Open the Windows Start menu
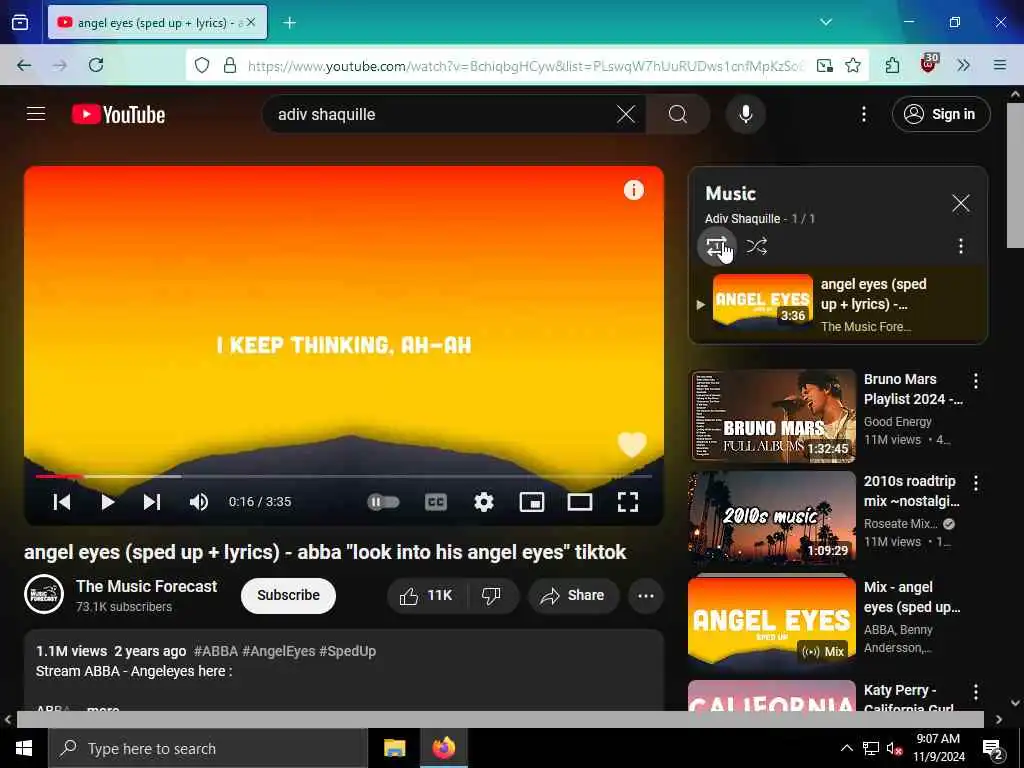This screenshot has width=1024, height=768. click(x=24, y=748)
